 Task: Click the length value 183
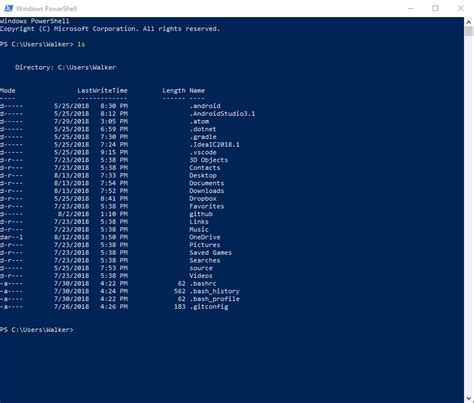pyautogui.click(x=179, y=307)
